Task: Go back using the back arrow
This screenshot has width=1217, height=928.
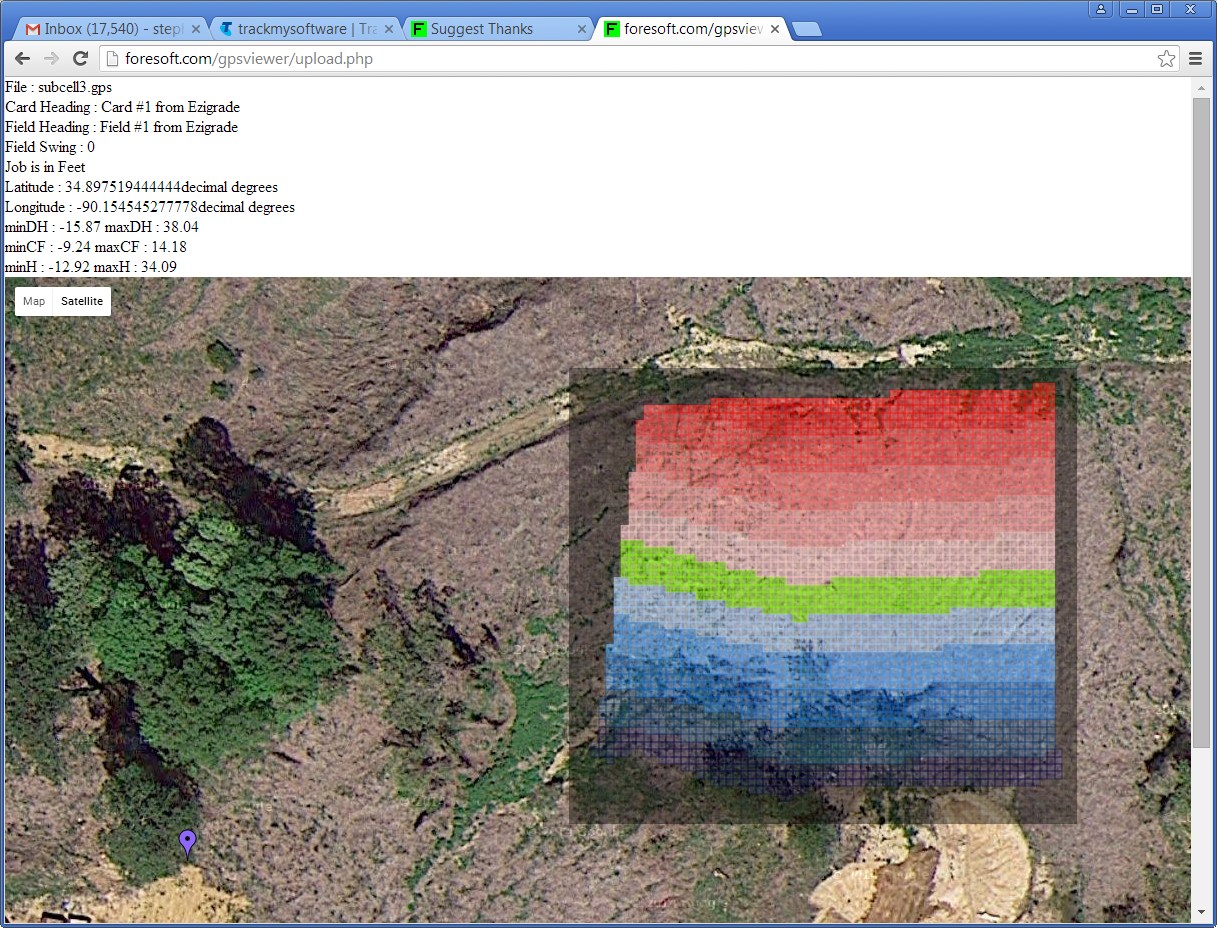Action: click(23, 59)
